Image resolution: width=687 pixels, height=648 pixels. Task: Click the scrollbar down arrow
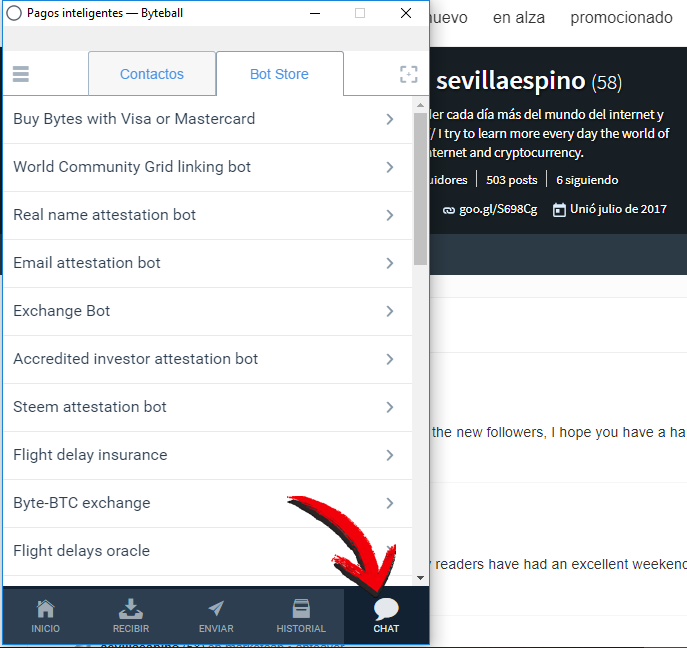coord(420,578)
